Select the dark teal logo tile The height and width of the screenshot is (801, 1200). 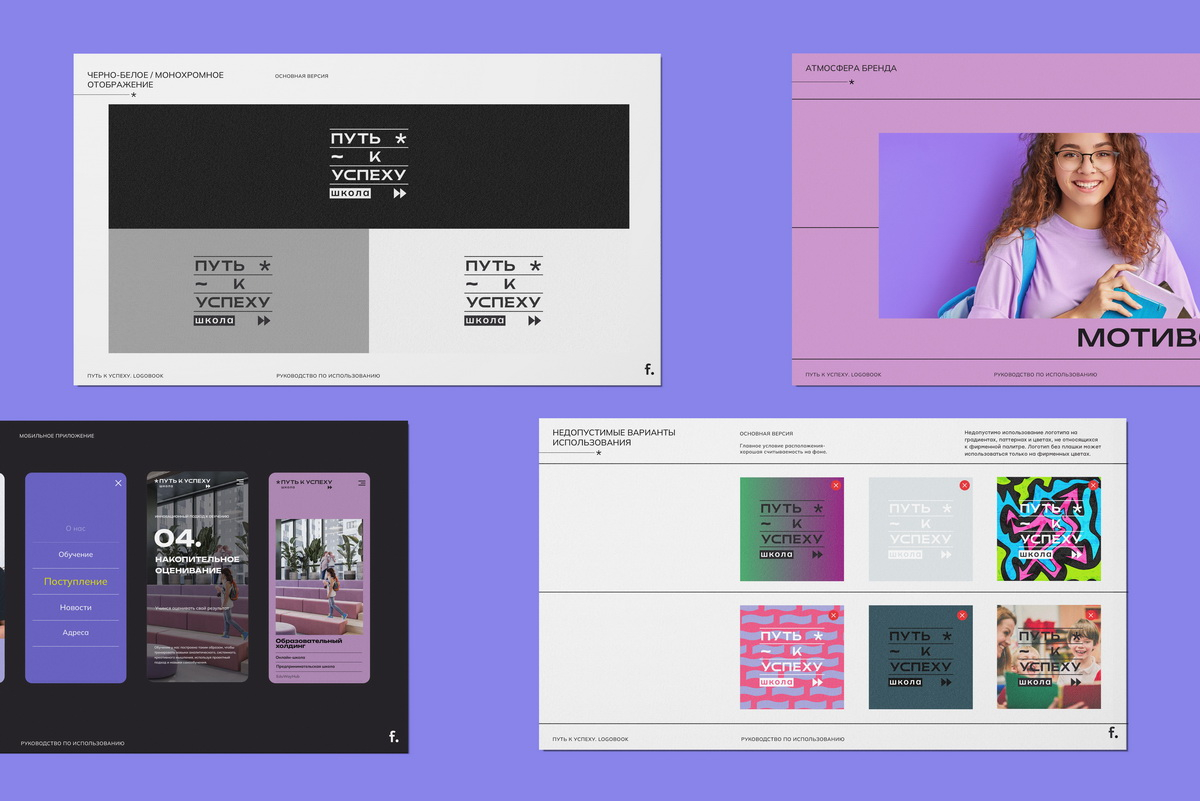920,657
